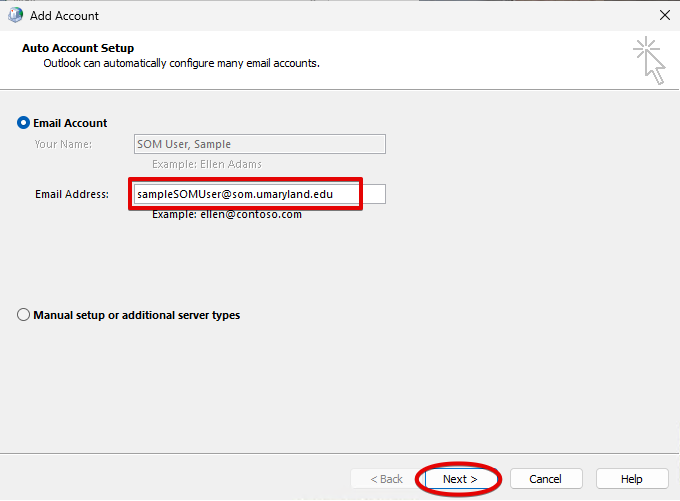Click the Auto Account Setup heading

(78, 48)
